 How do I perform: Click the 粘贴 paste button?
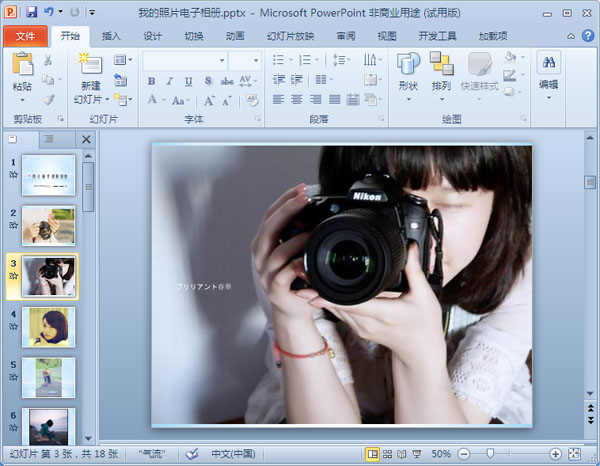pyautogui.click(x=22, y=77)
